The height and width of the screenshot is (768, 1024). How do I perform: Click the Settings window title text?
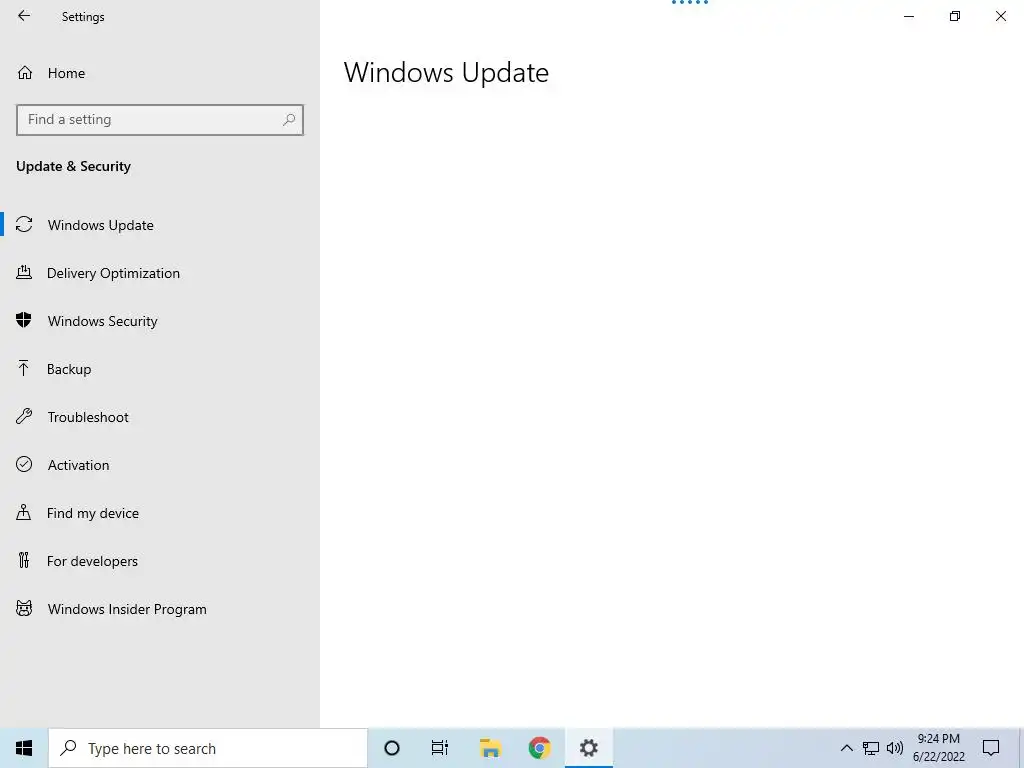pyautogui.click(x=83, y=17)
